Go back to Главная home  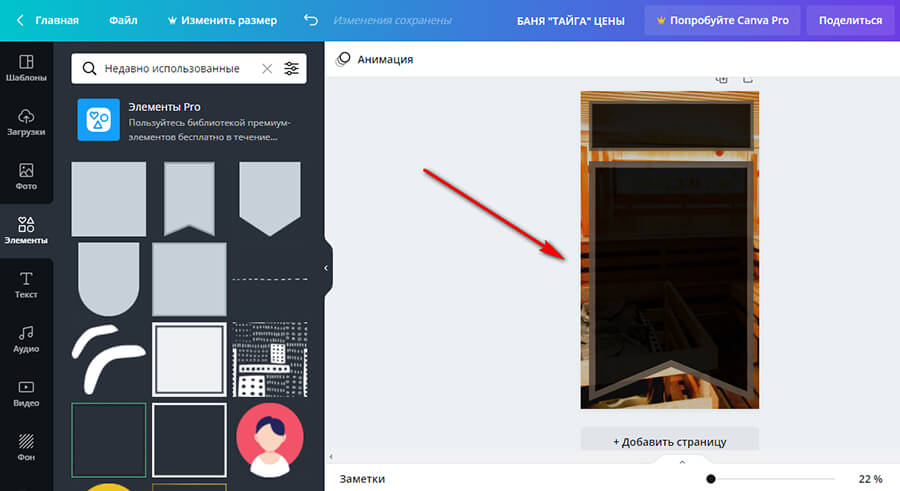pyautogui.click(x=47, y=20)
